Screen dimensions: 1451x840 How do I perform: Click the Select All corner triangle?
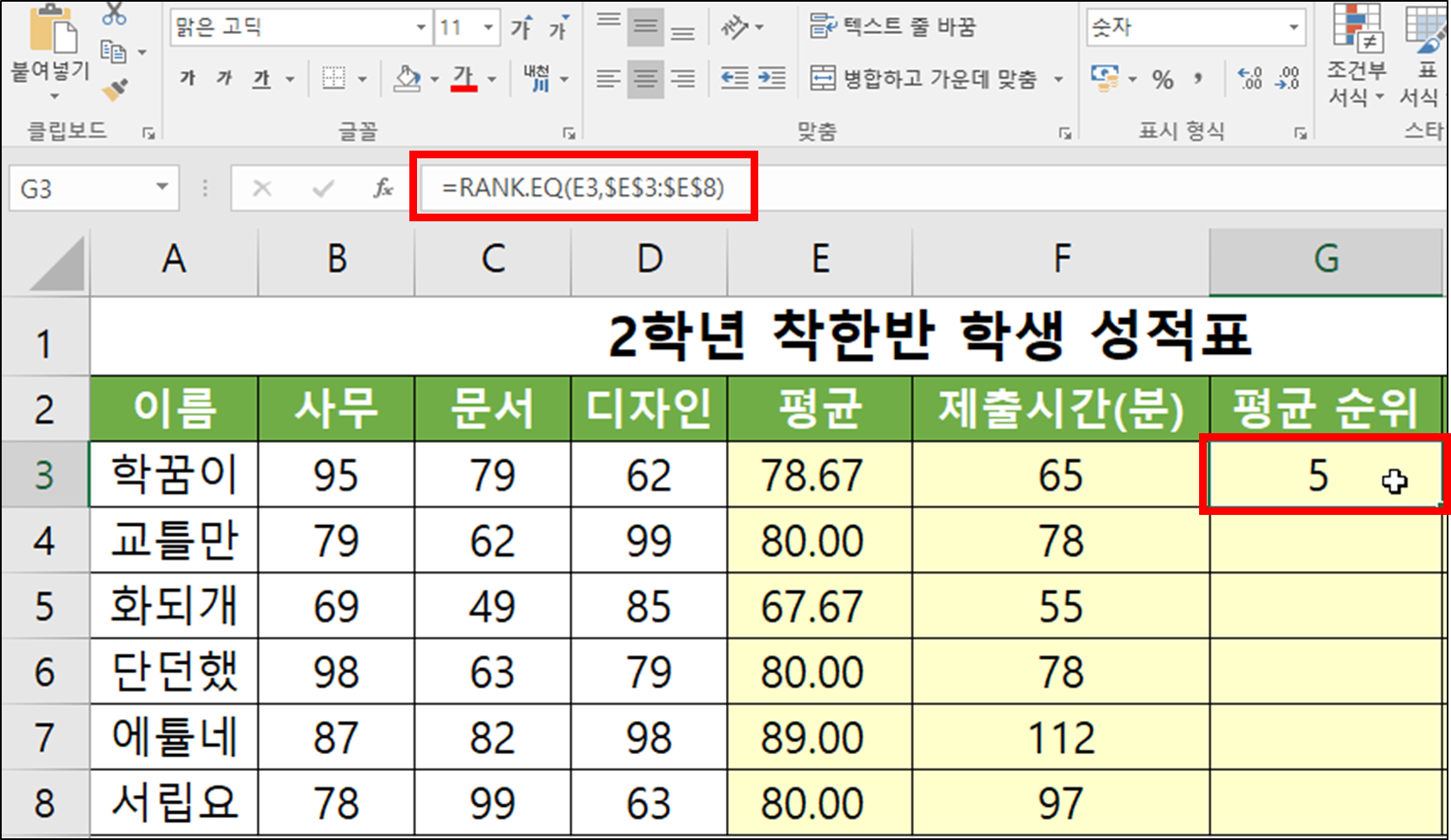pos(56,265)
